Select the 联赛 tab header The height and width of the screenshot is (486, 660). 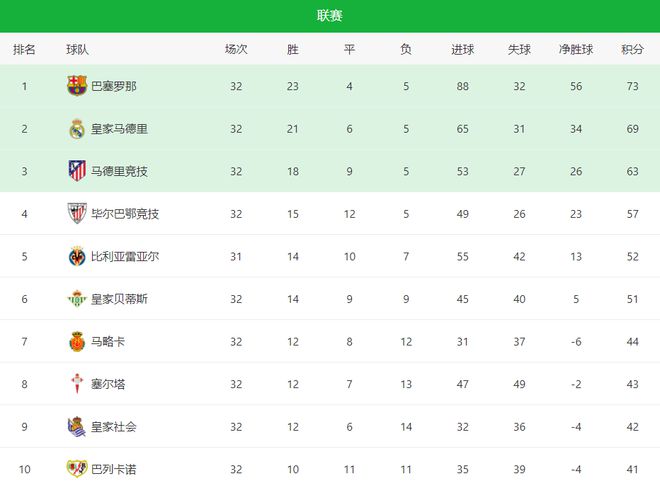click(x=330, y=15)
